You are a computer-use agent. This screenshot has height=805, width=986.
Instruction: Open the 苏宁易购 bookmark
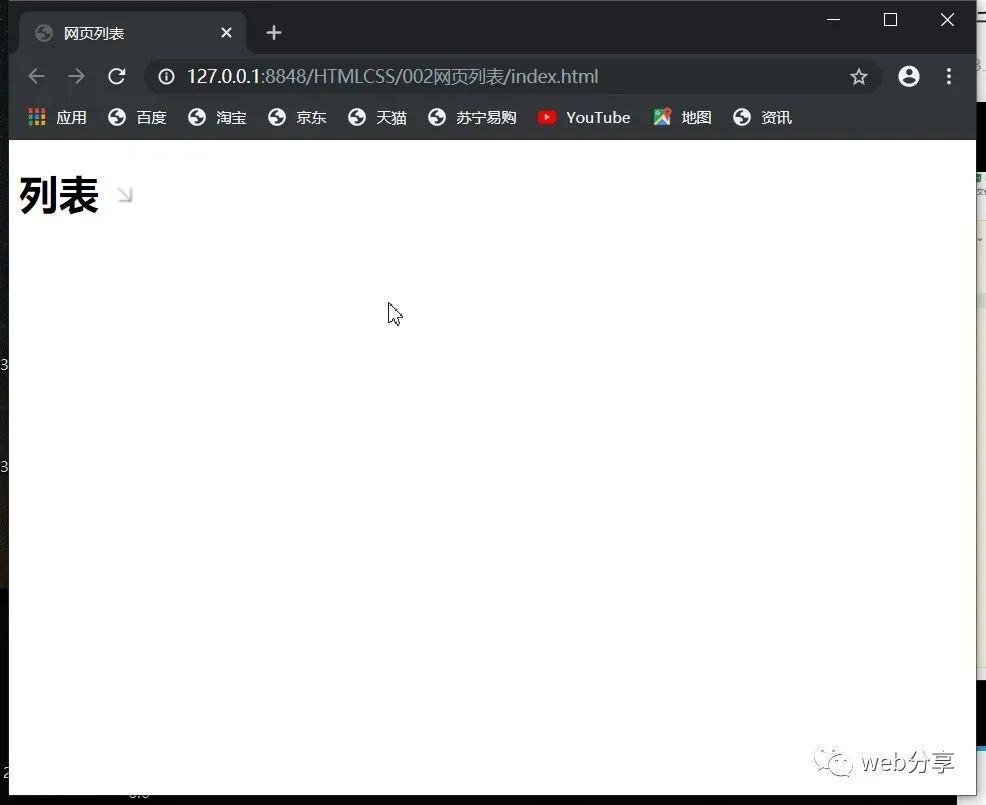[x=472, y=117]
